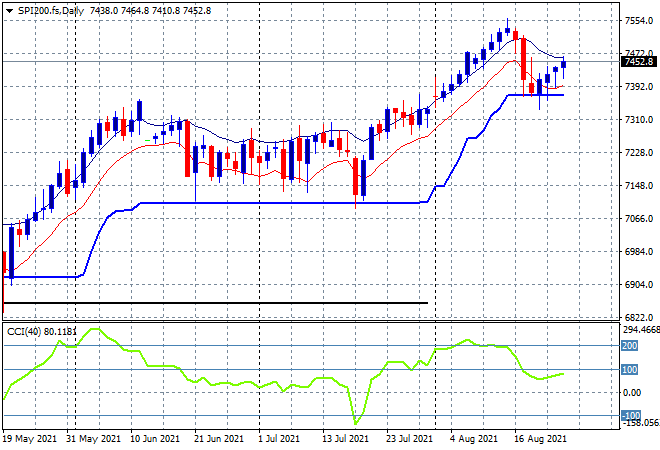Click the 16 Aug 2021 date label

[540, 439]
